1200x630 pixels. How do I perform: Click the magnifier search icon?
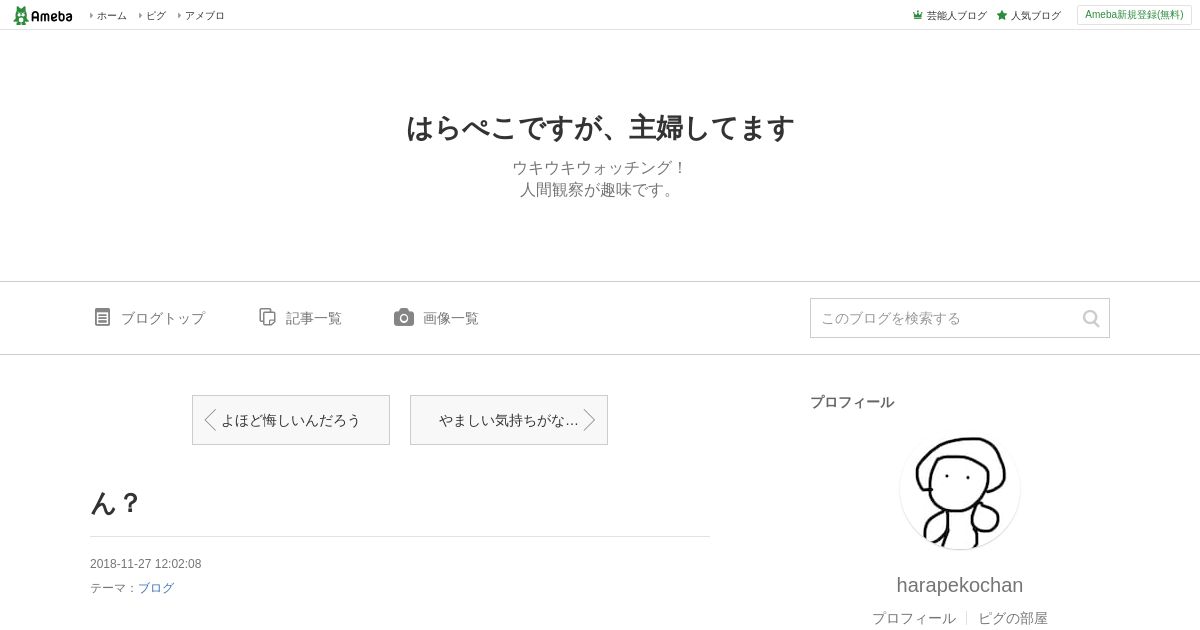[x=1091, y=318]
